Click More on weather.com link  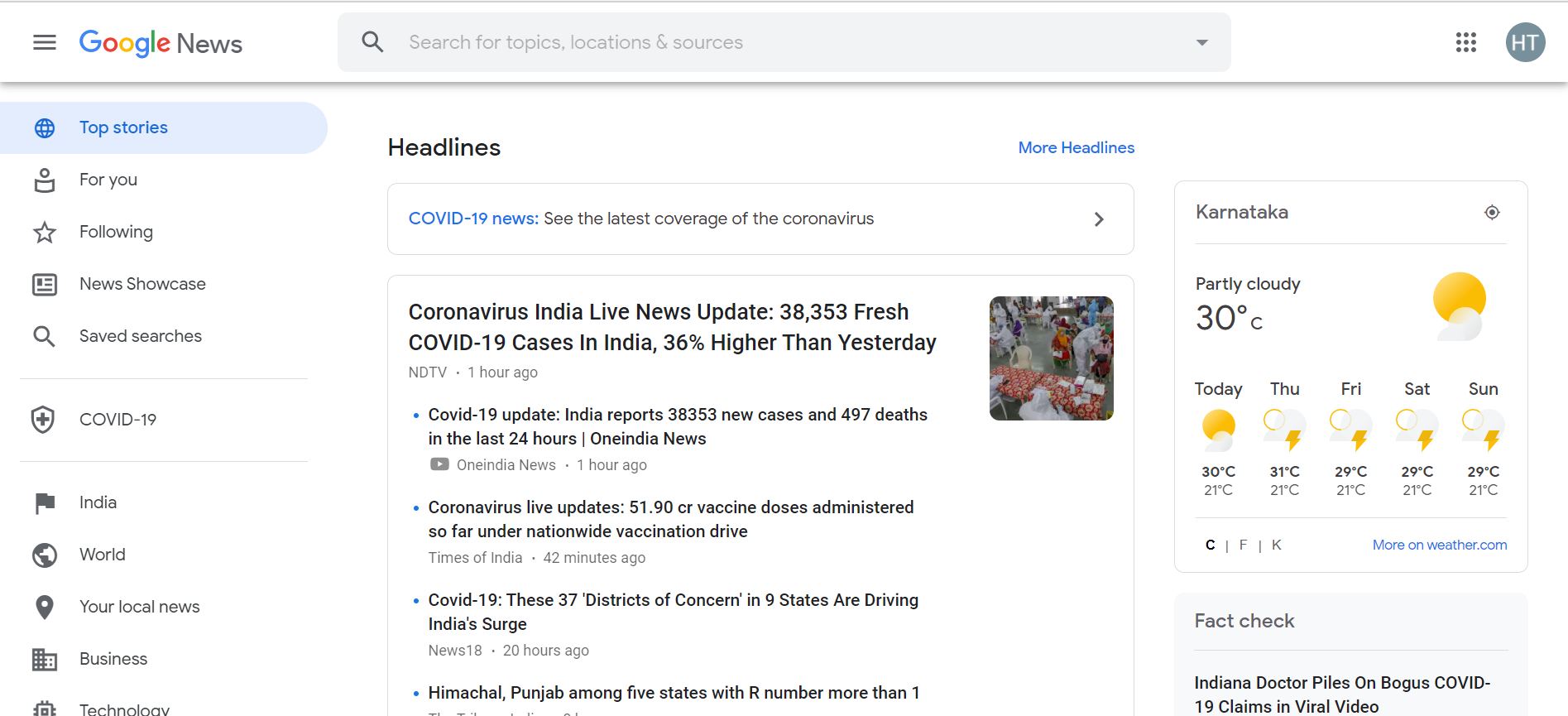[1440, 545]
